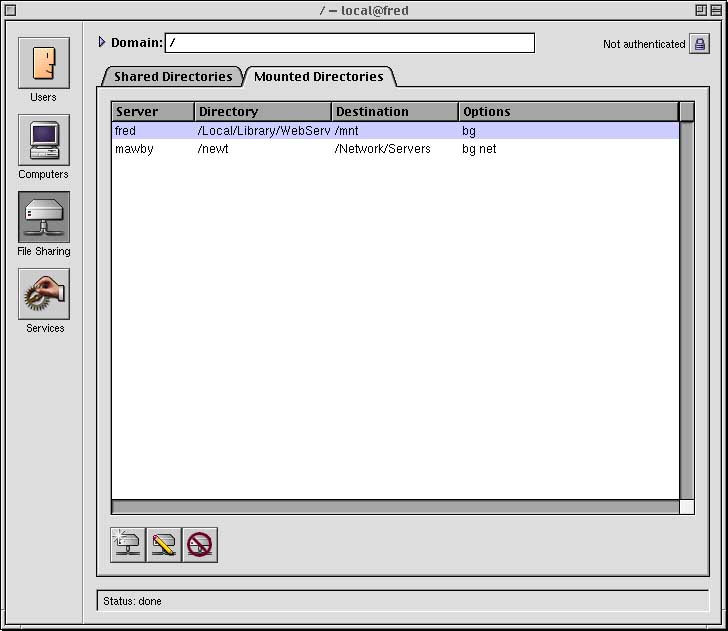
Task: Sort by the Options column header
Action: [x=569, y=111]
